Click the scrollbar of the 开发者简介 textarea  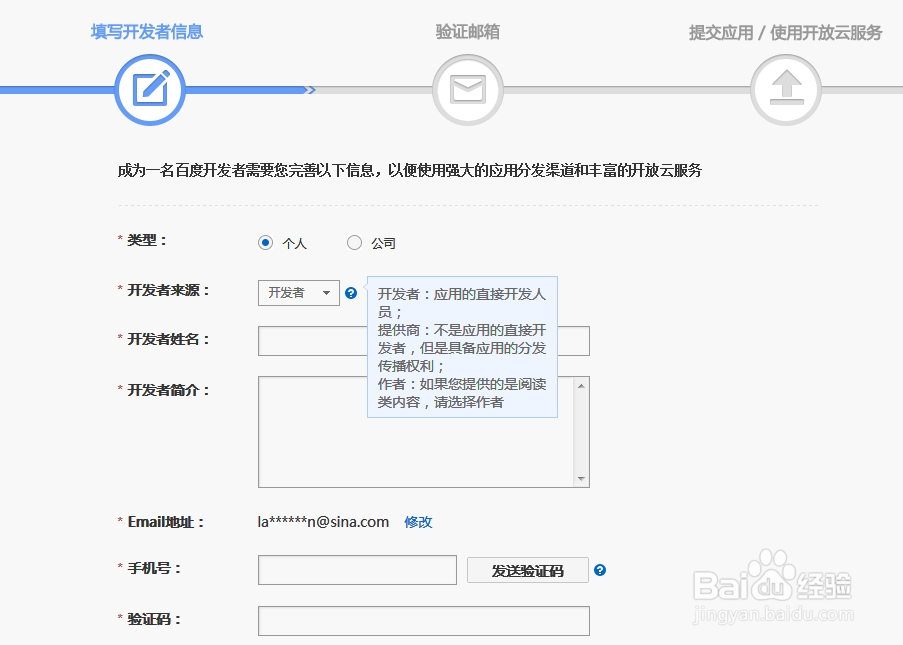(x=581, y=430)
